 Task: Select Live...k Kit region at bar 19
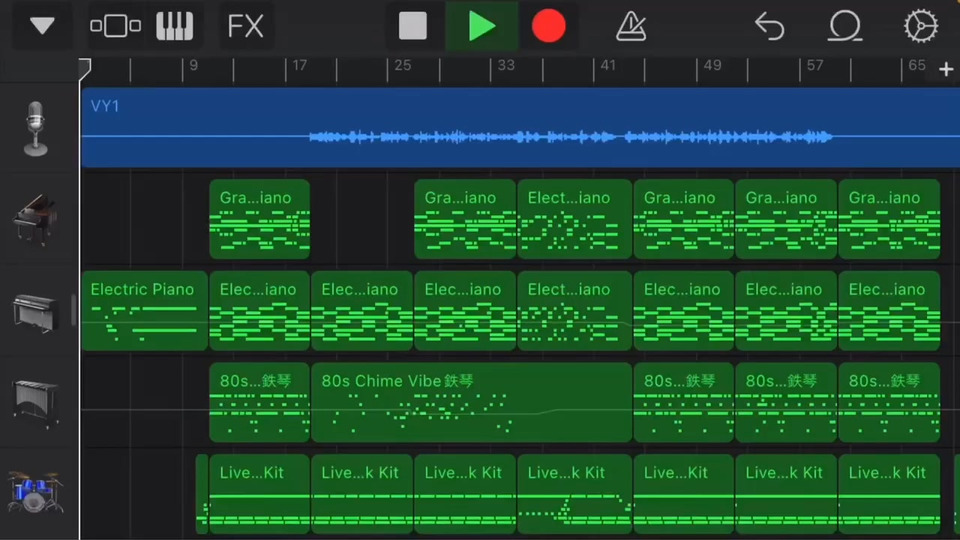click(x=362, y=494)
